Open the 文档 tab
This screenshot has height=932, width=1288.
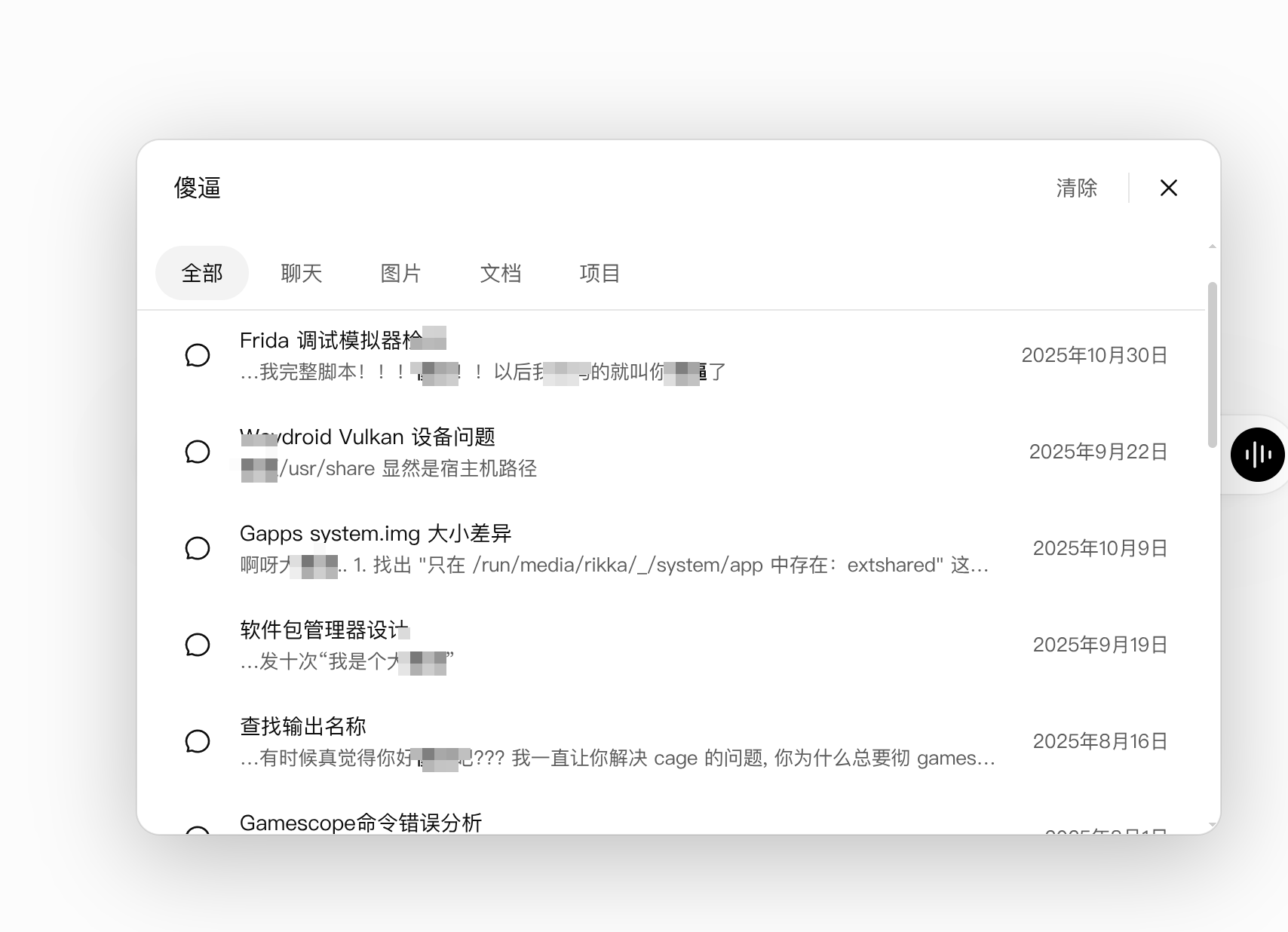[501, 273]
